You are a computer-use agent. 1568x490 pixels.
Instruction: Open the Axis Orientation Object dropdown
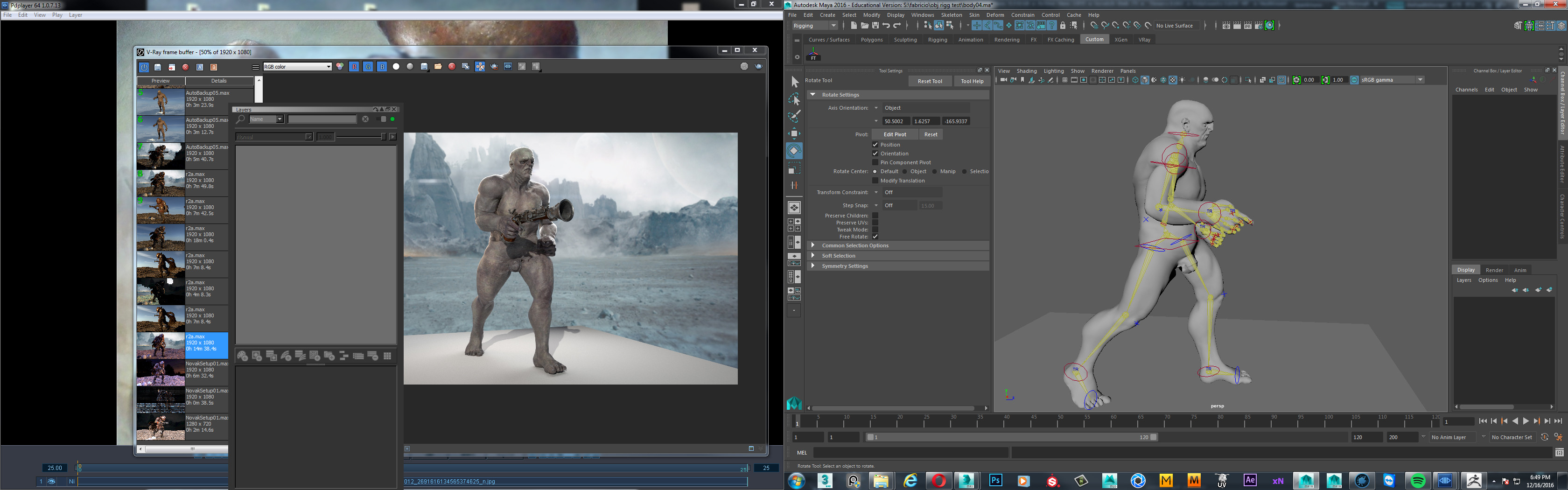click(925, 108)
